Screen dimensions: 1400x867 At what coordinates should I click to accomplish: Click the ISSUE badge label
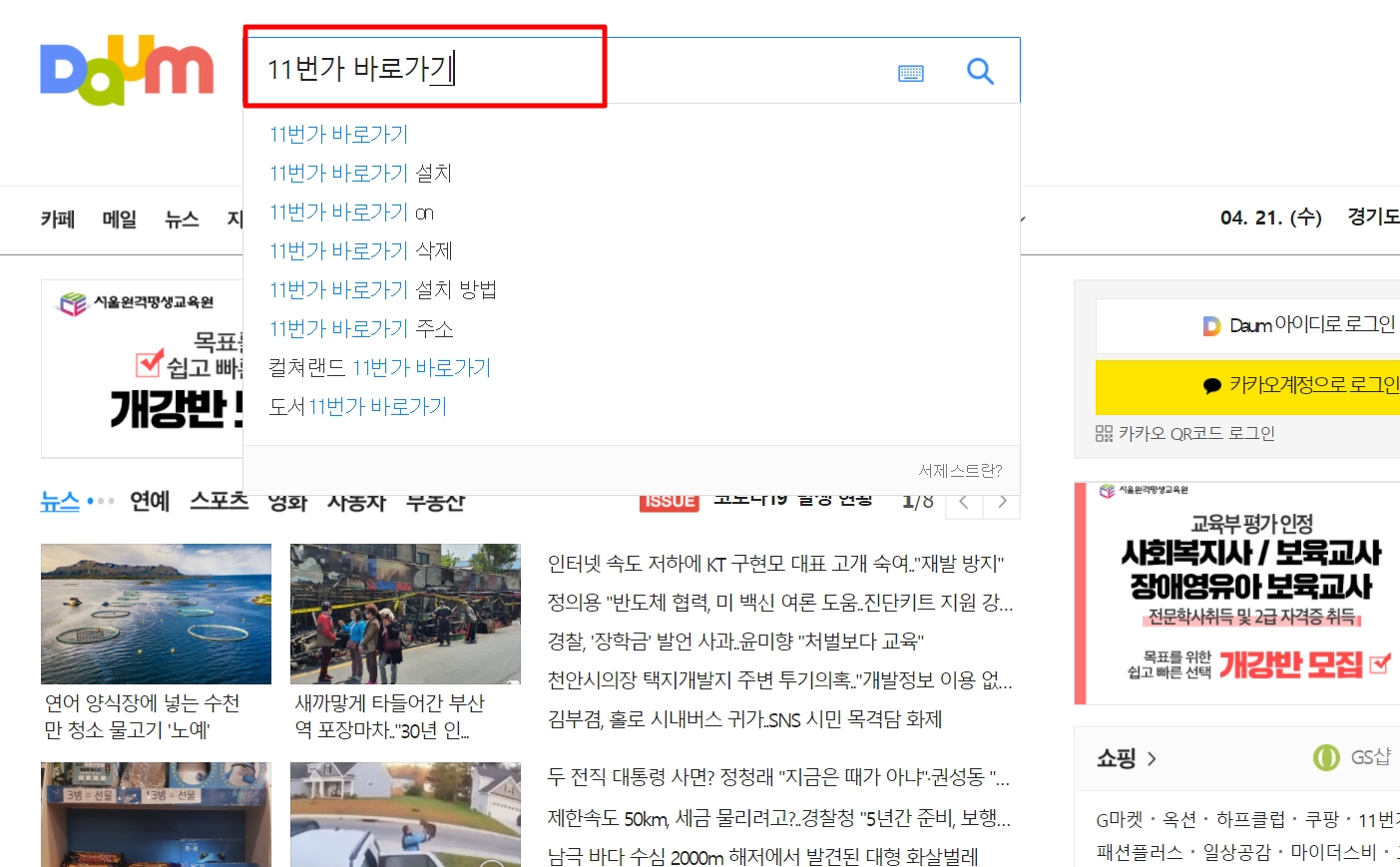pyautogui.click(x=669, y=502)
